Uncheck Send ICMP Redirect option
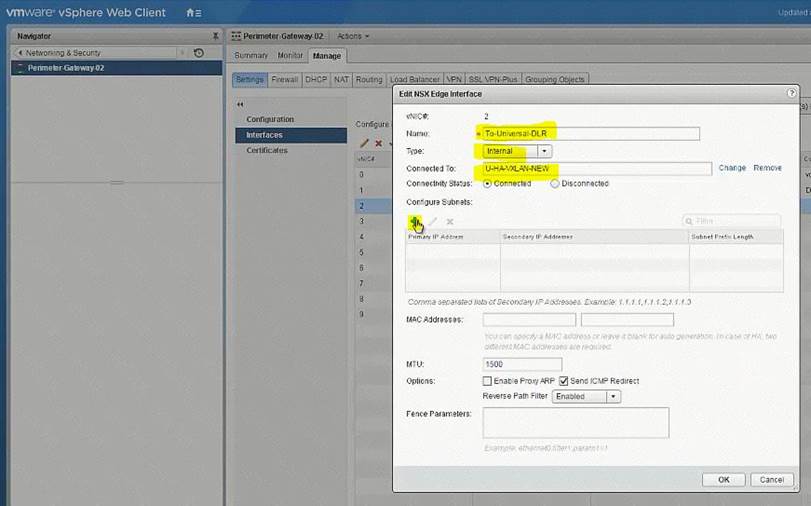811x506 pixels. click(x=563, y=381)
